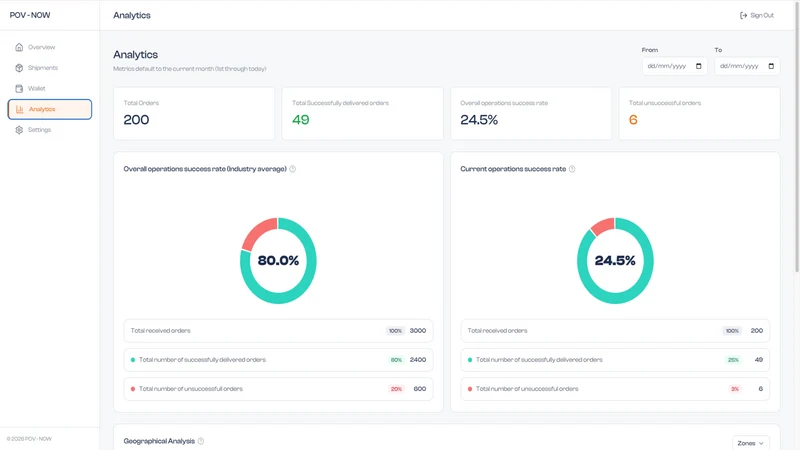This screenshot has width=800, height=450.
Task: Click the page vertical scrollbar
Action: click(797, 138)
